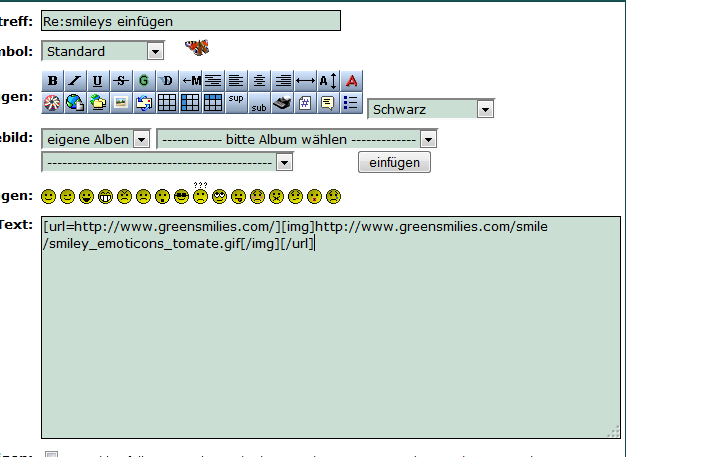Image resolution: width=705 pixels, height=457 pixels.
Task: Insert subscript tag
Action: tap(259, 103)
